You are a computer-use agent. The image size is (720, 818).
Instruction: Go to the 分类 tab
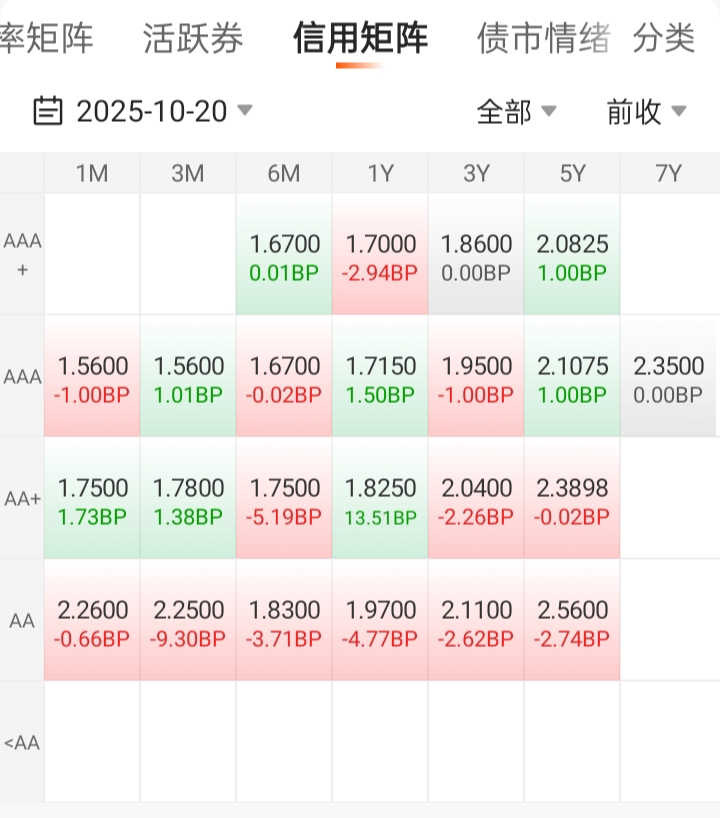tap(664, 39)
